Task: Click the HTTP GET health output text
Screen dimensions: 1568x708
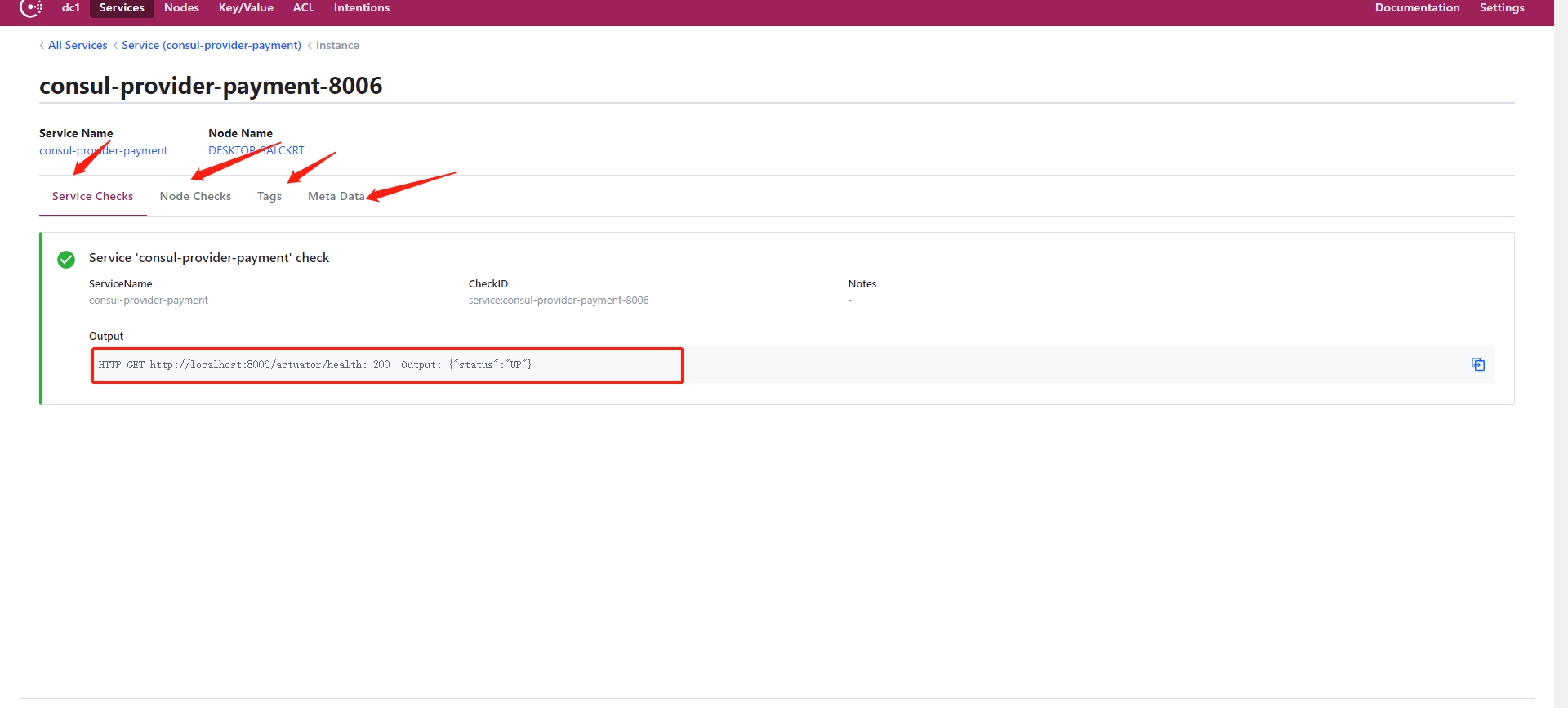Action: [315, 365]
